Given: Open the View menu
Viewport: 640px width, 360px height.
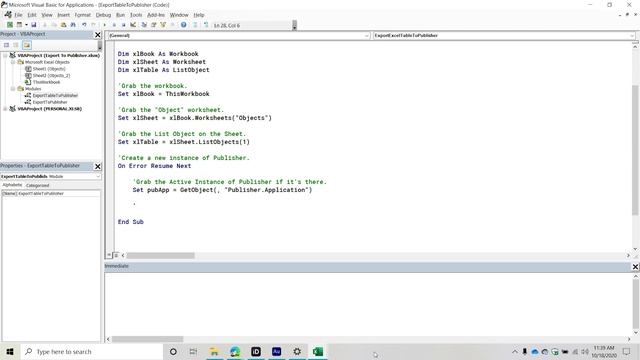Looking at the screenshot, I should click(47, 15).
